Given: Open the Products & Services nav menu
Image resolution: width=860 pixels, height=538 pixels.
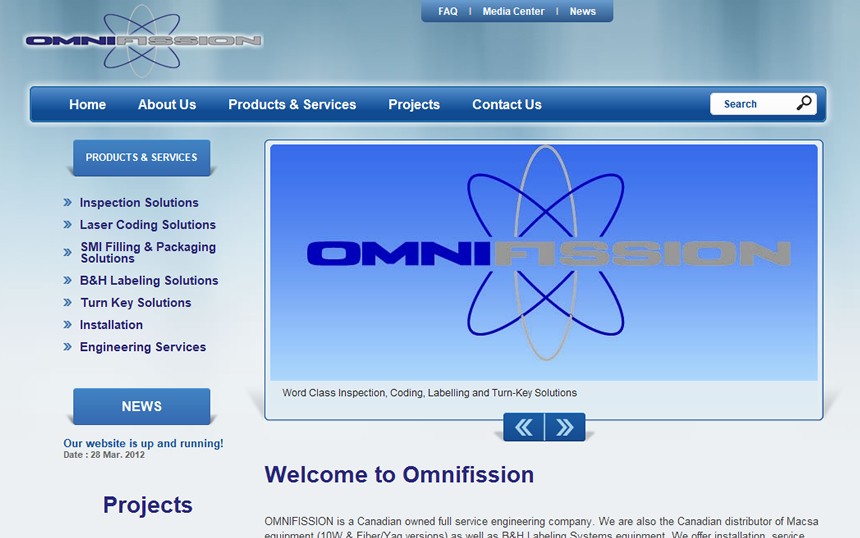Looking at the screenshot, I should 292,104.
